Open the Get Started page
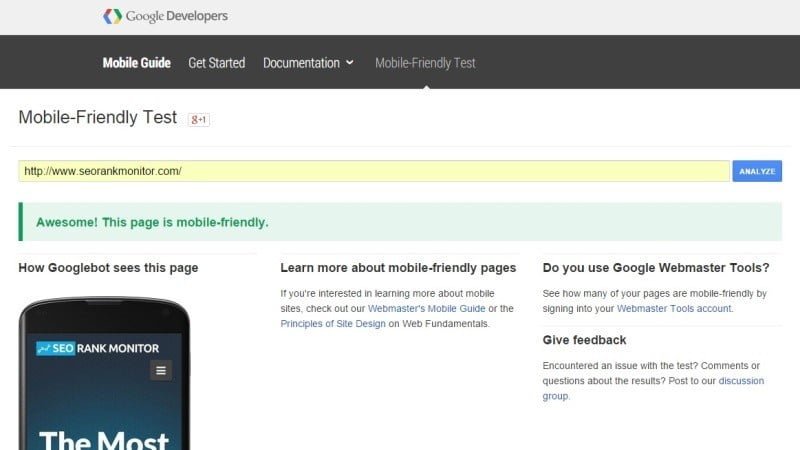The image size is (800, 450). click(217, 63)
